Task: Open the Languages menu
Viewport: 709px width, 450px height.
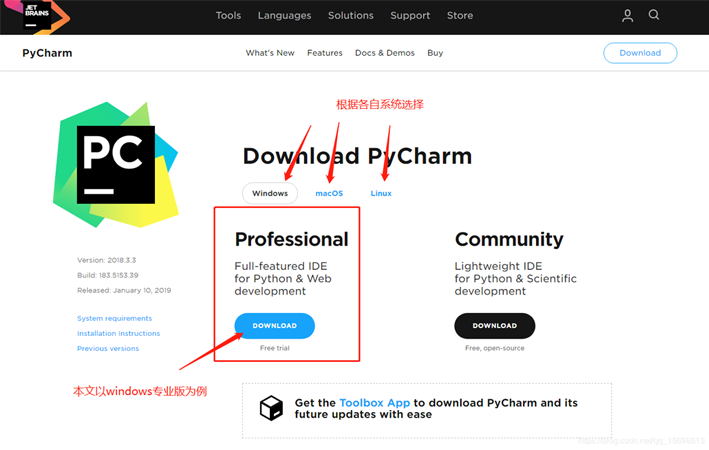Action: click(x=284, y=15)
